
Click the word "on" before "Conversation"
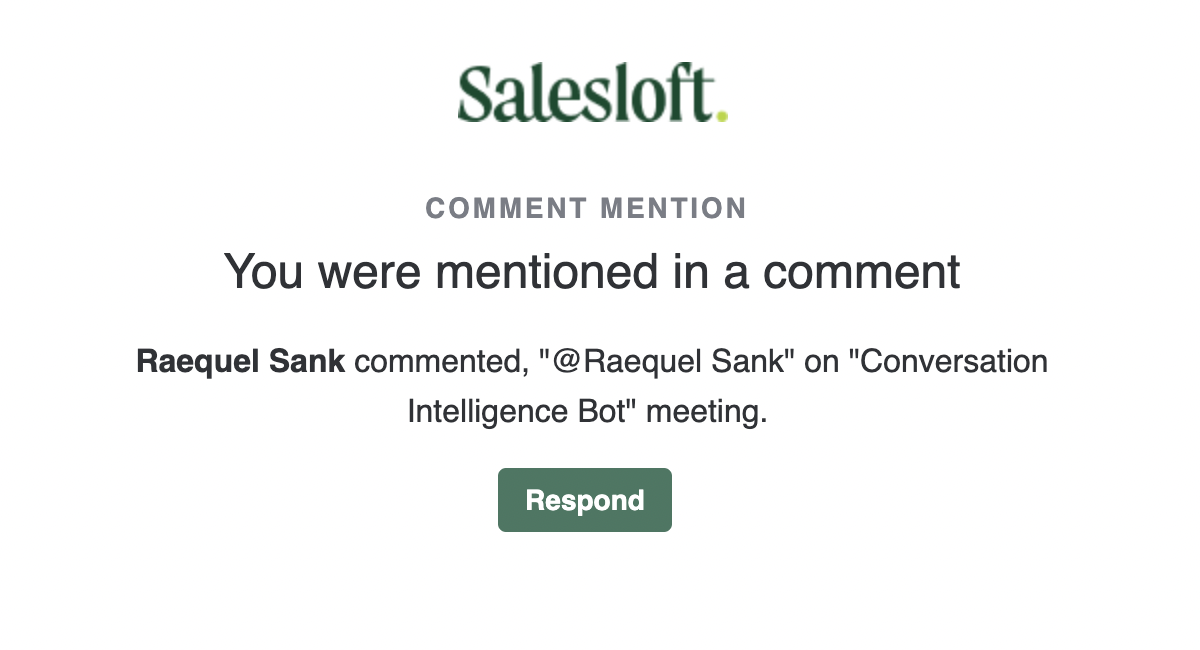click(821, 361)
